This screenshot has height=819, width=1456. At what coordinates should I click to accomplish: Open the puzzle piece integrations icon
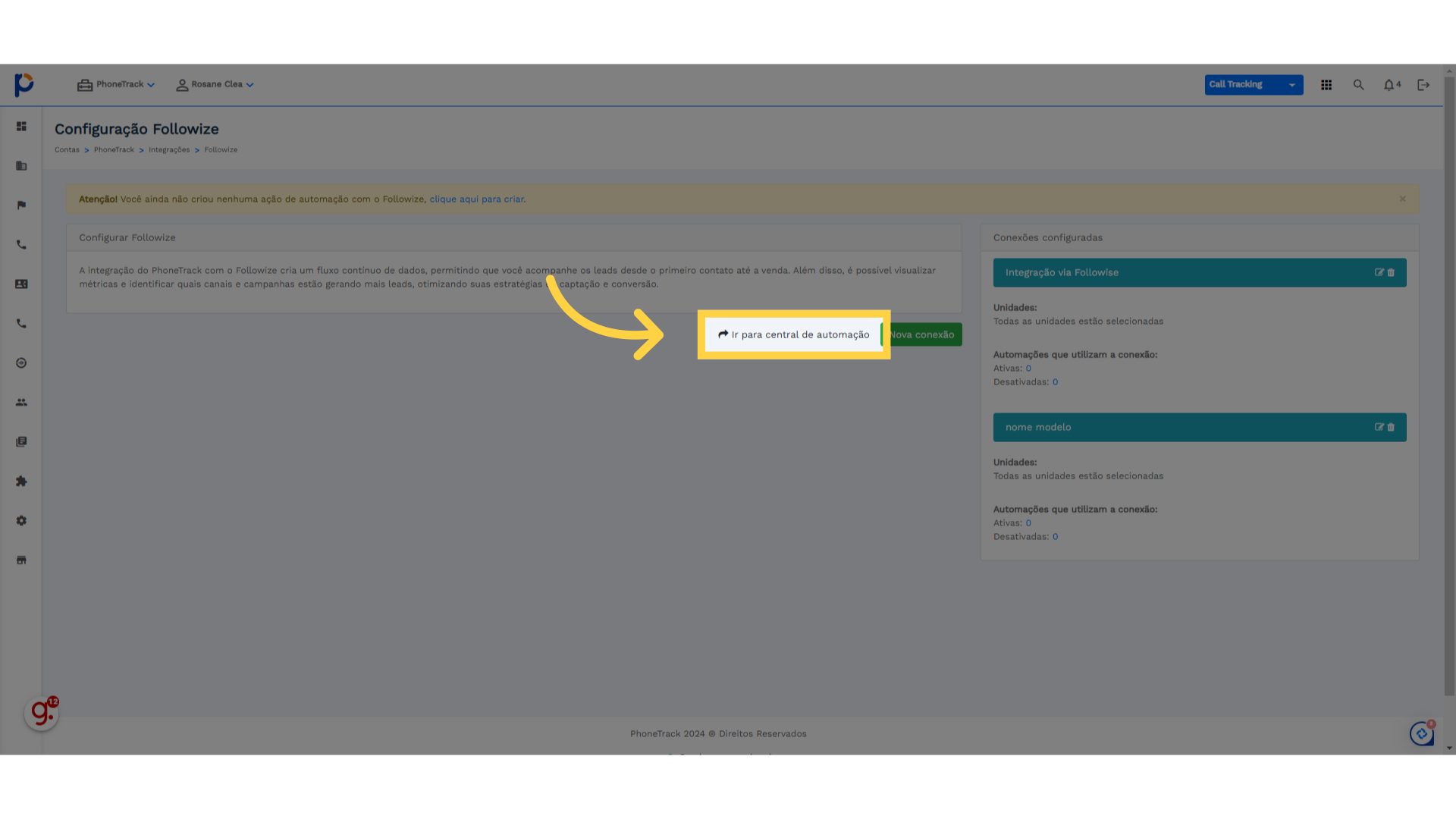click(21, 482)
